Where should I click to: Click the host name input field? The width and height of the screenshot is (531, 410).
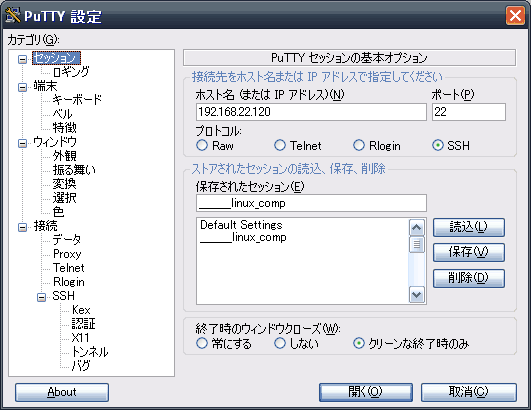(x=311, y=112)
